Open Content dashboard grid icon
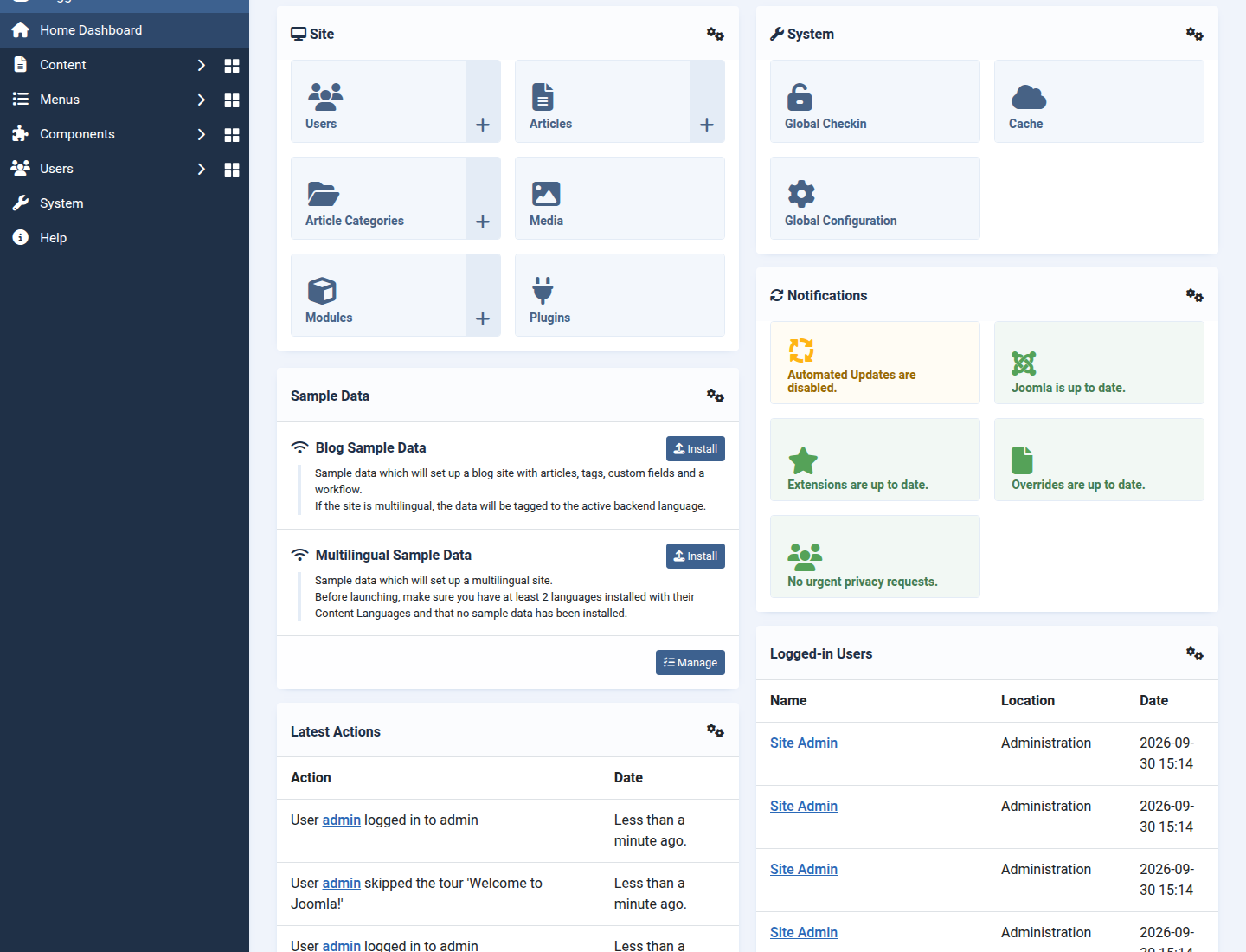 tap(232, 66)
